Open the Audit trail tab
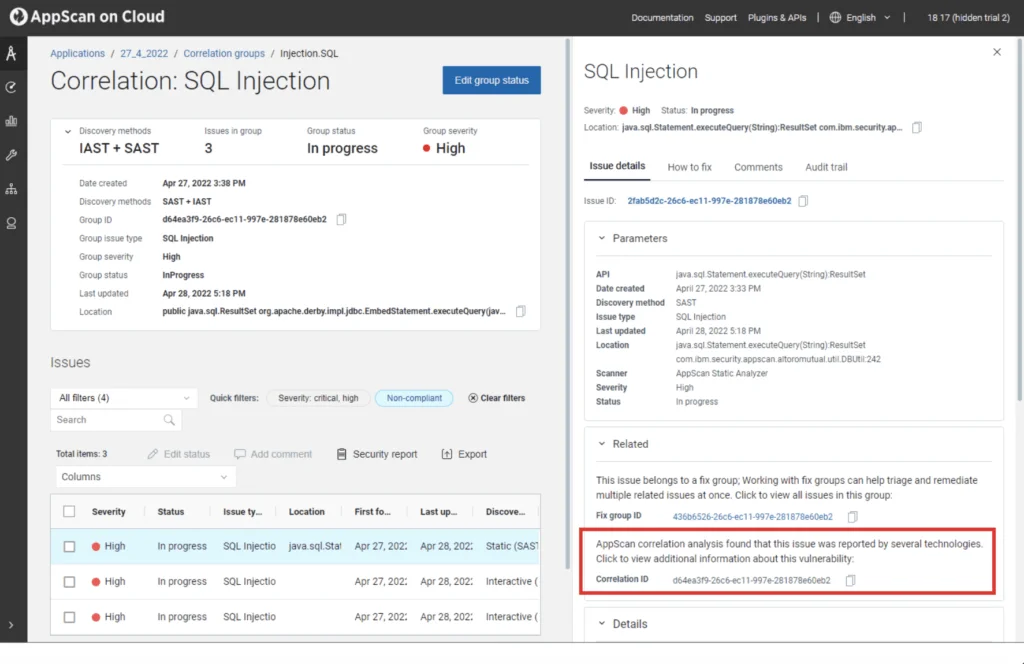1024x664 pixels. [x=826, y=167]
